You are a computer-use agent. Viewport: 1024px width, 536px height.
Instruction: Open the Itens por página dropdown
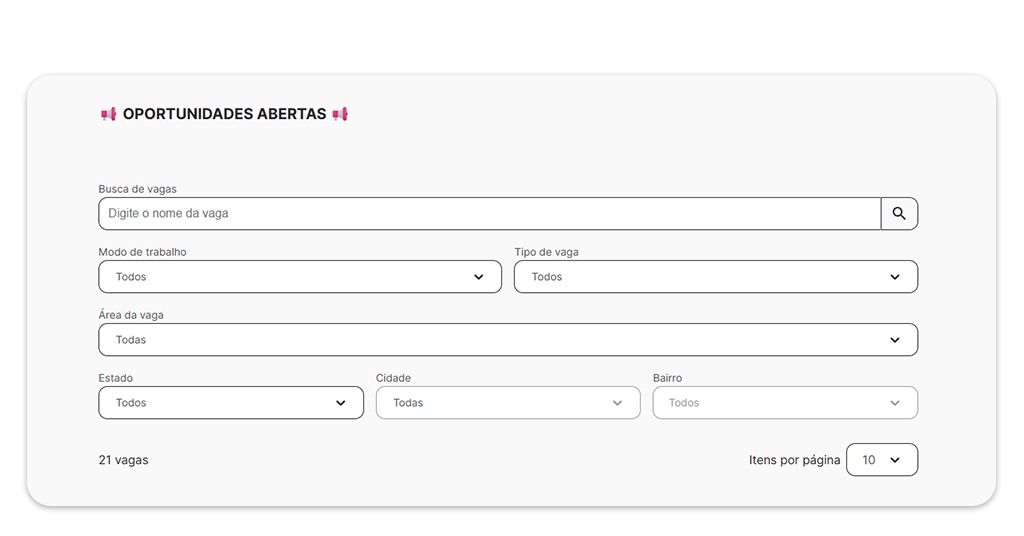881,460
